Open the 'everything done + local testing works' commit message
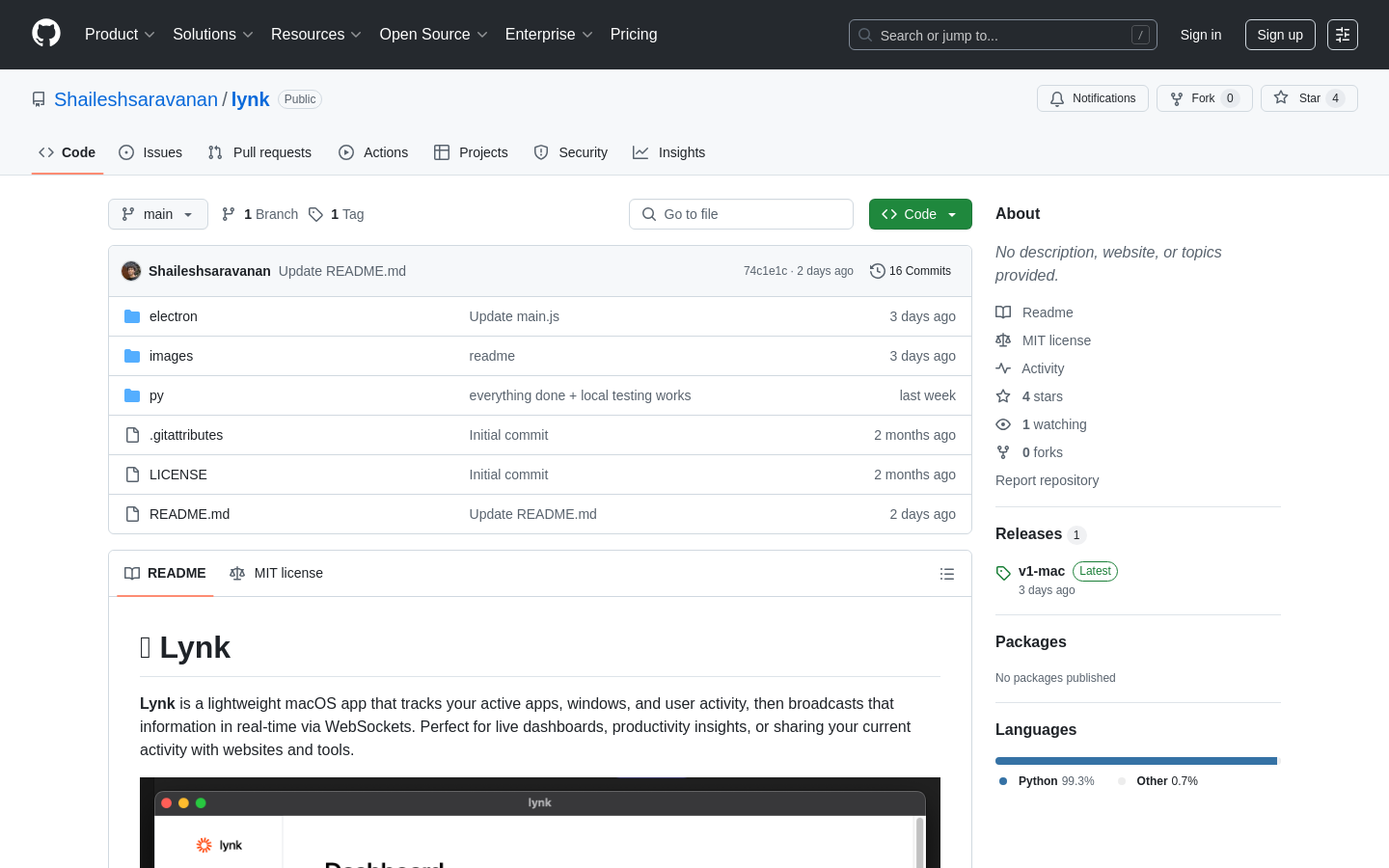Image resolution: width=1389 pixels, height=868 pixels. click(580, 395)
